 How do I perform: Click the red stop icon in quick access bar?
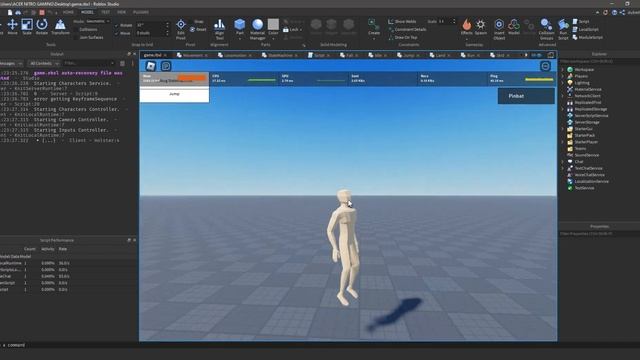[42, 12]
